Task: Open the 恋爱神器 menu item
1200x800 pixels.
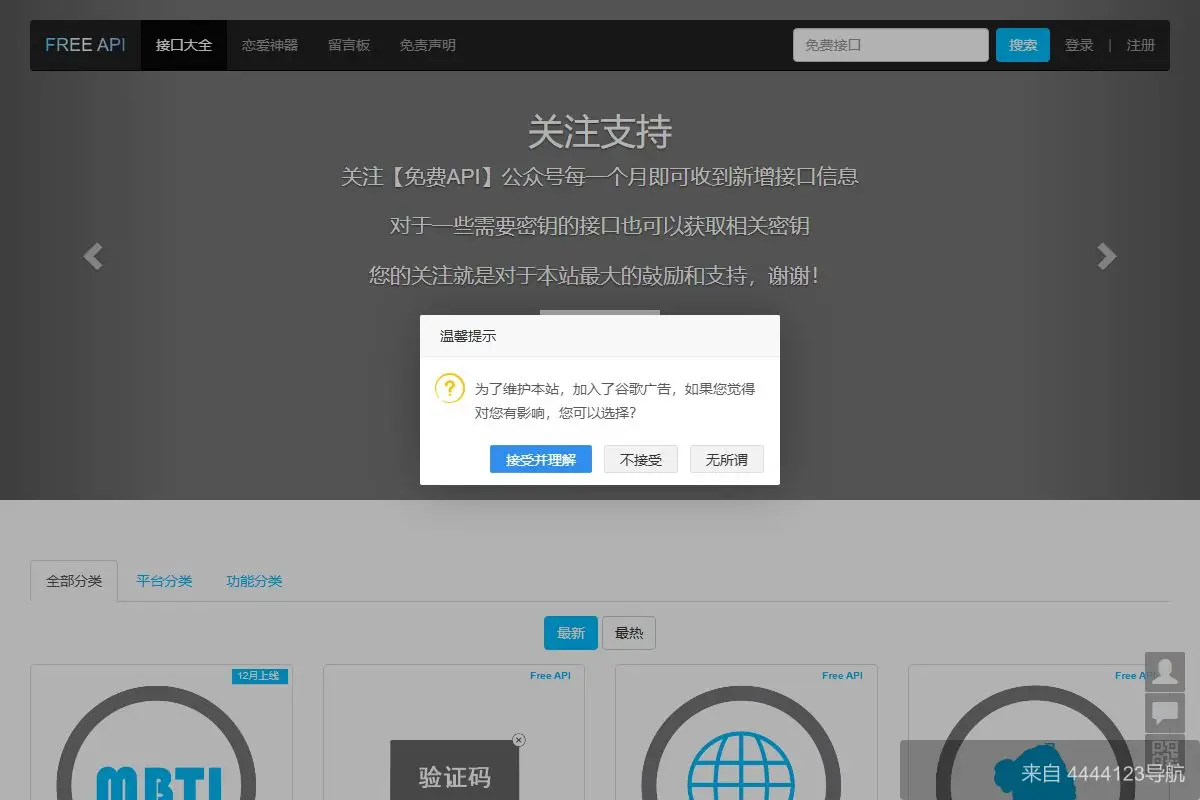Action: tap(271, 44)
